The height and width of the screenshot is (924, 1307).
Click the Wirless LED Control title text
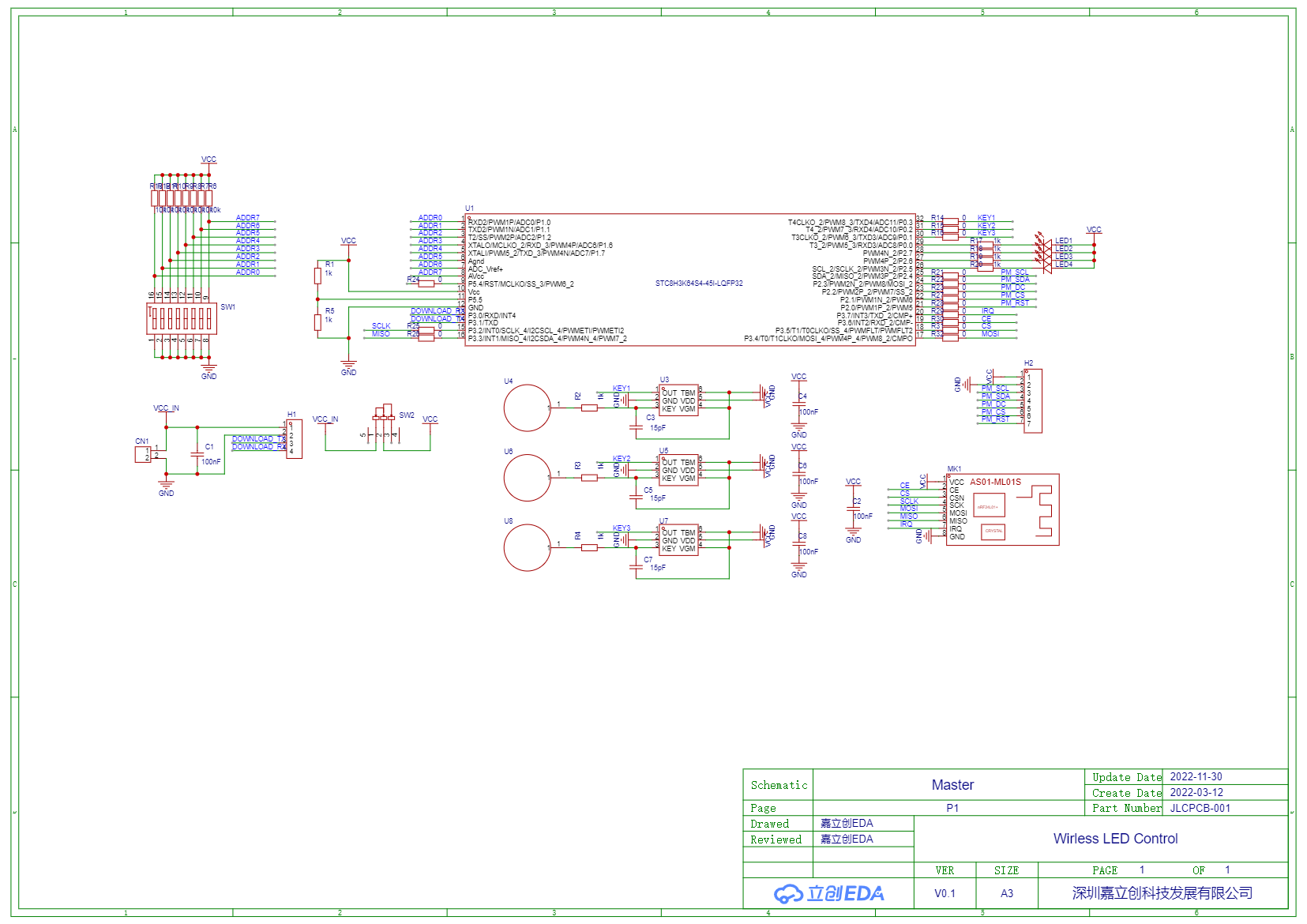point(1115,839)
